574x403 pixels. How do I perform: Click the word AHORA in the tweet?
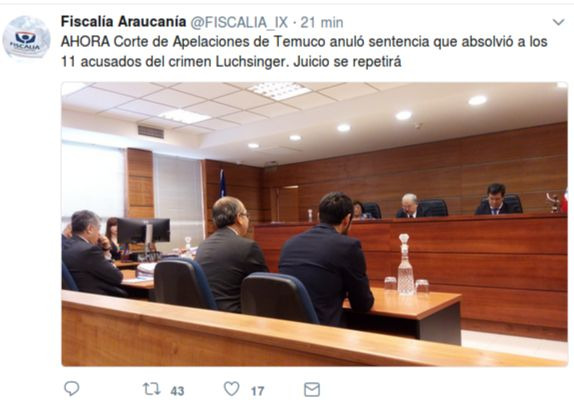pos(85,42)
